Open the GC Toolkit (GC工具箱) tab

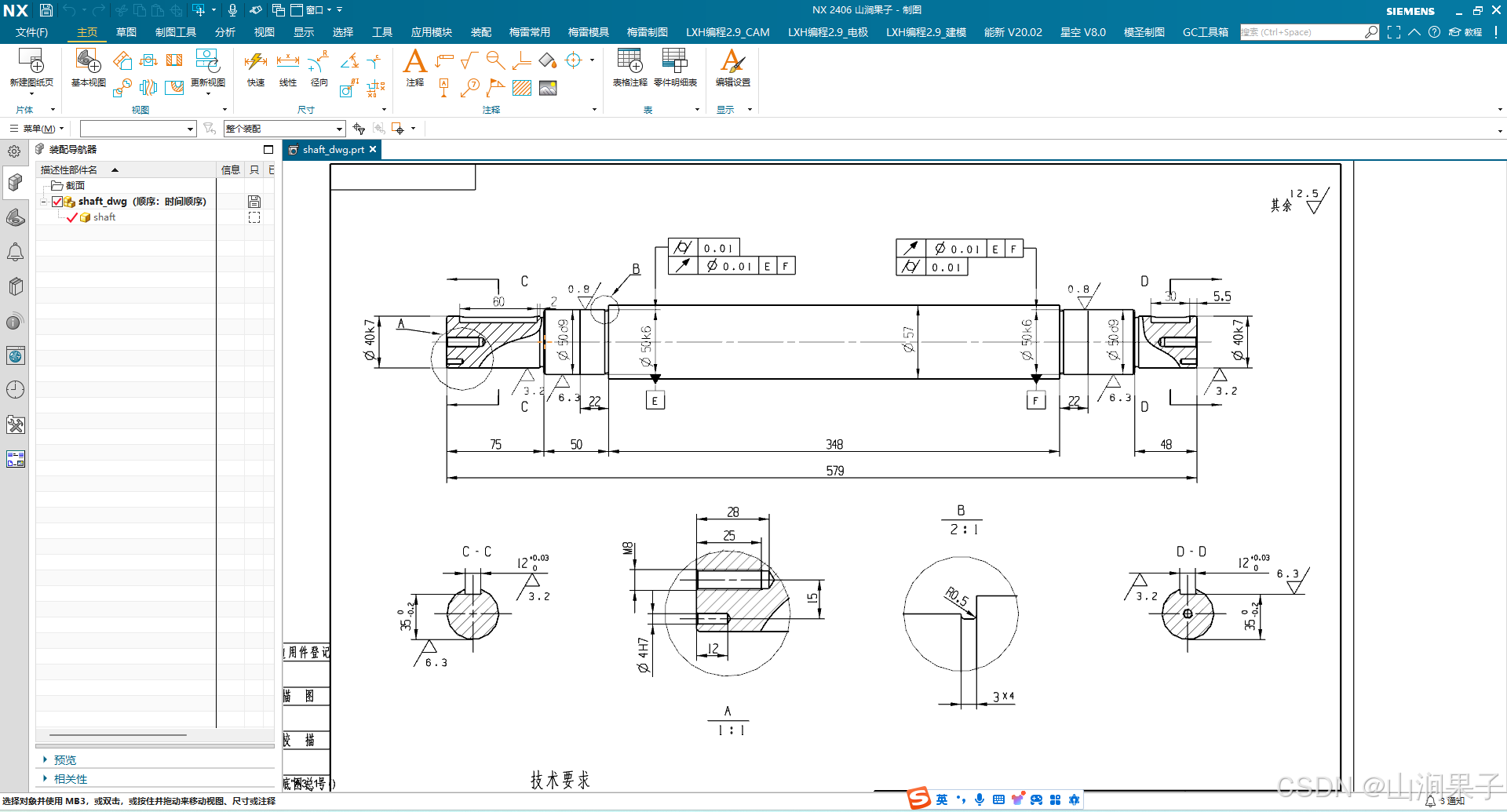pyautogui.click(x=1206, y=32)
